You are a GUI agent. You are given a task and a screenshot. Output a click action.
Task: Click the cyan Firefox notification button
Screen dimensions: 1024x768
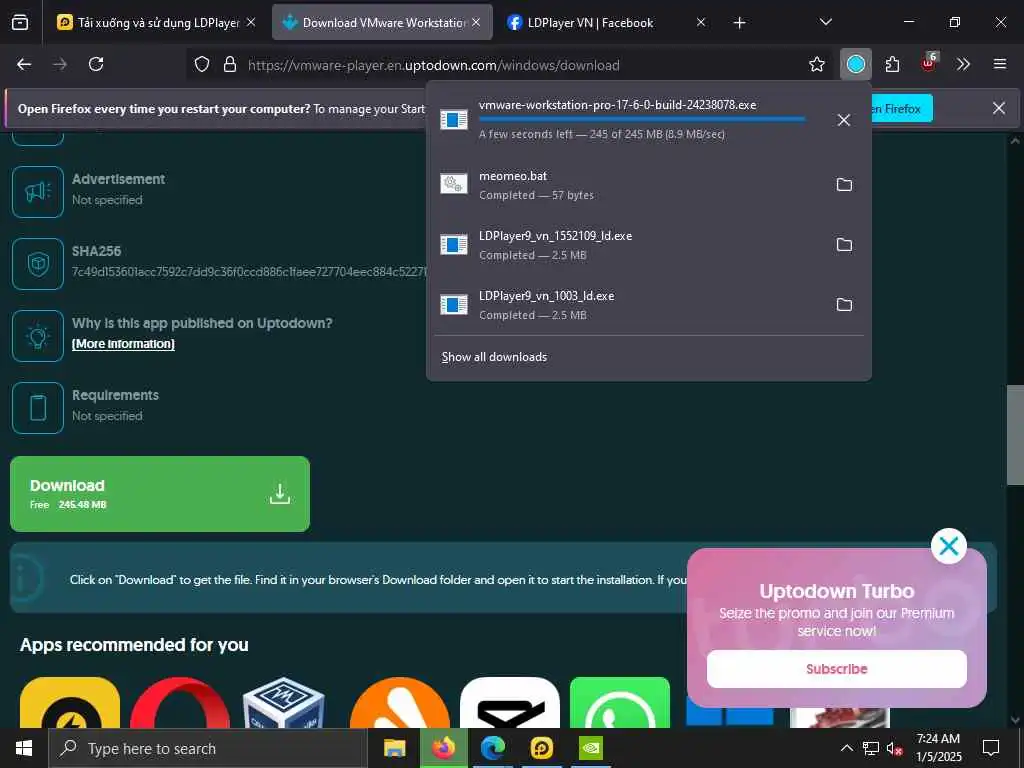click(x=902, y=108)
